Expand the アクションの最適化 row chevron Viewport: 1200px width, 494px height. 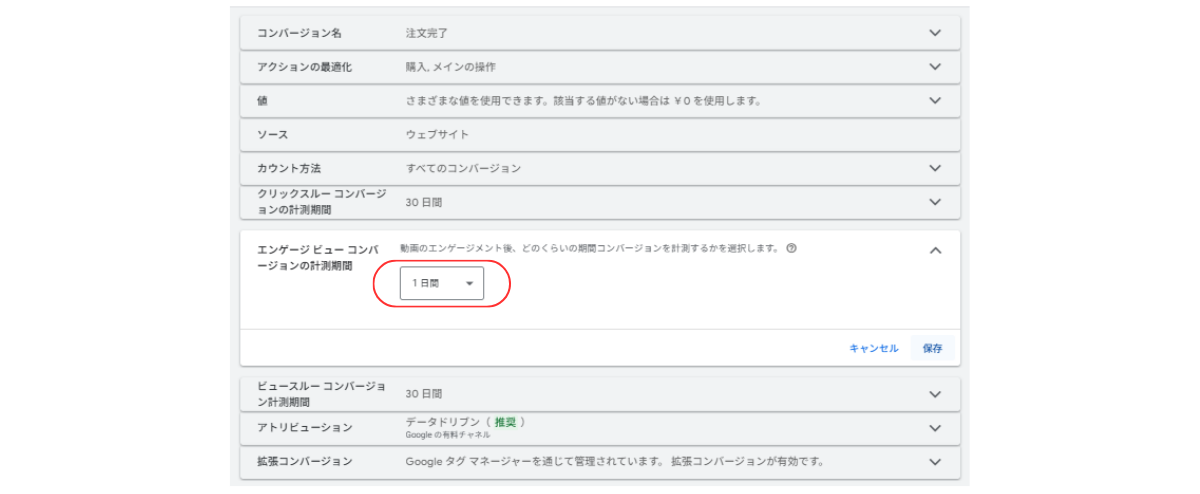pos(935,67)
